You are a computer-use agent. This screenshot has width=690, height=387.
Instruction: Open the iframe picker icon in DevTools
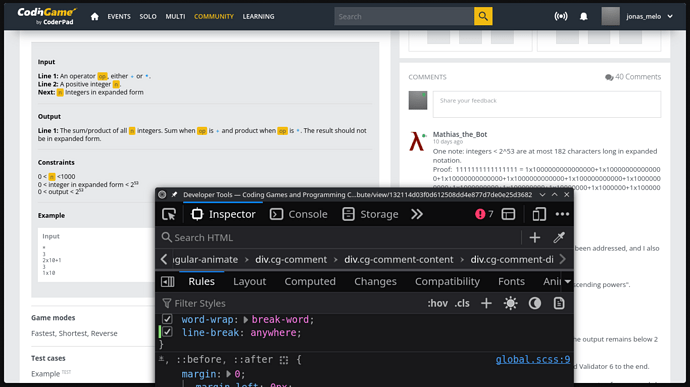coord(508,214)
